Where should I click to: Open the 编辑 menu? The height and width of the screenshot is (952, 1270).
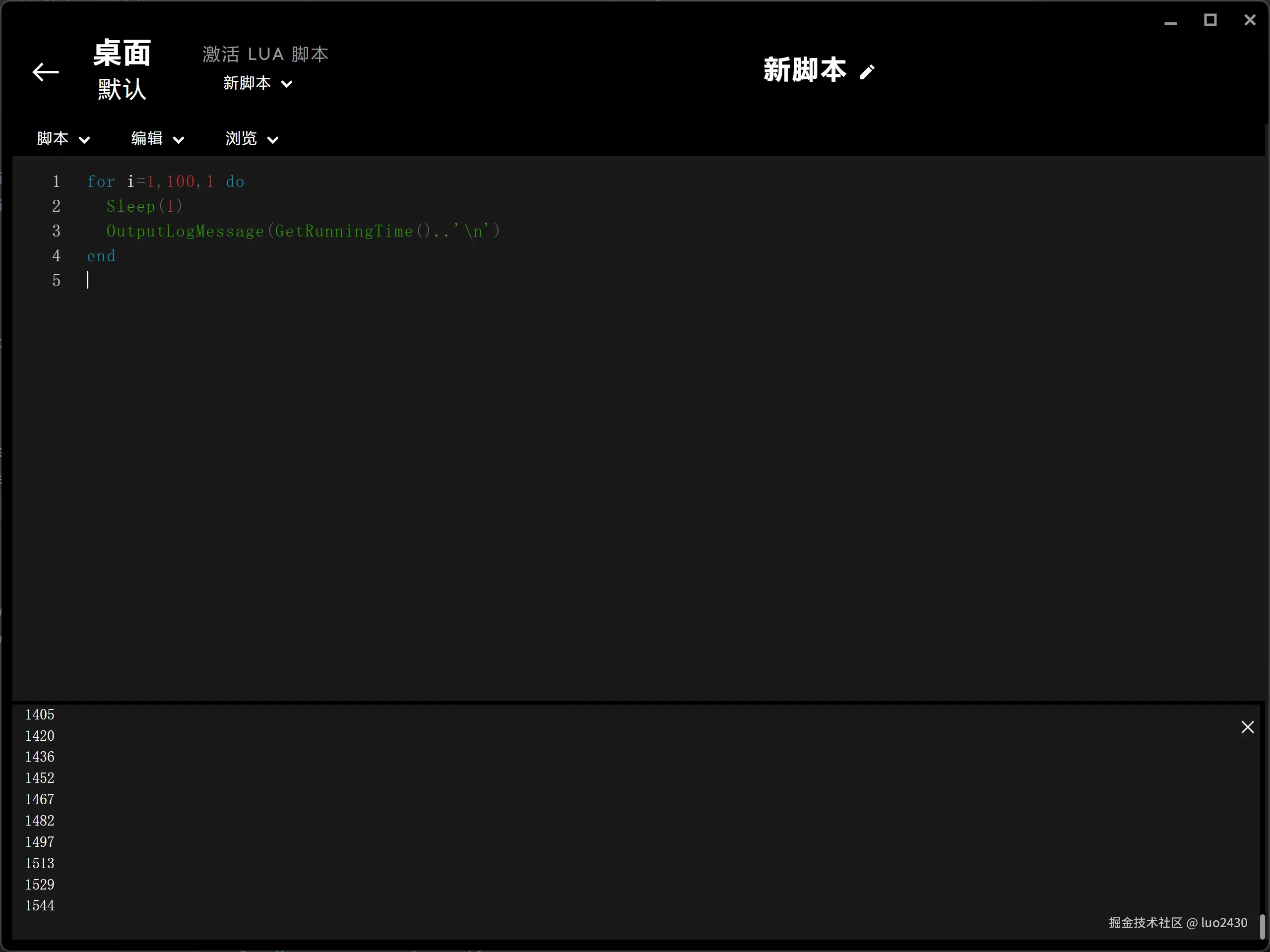coord(147,138)
